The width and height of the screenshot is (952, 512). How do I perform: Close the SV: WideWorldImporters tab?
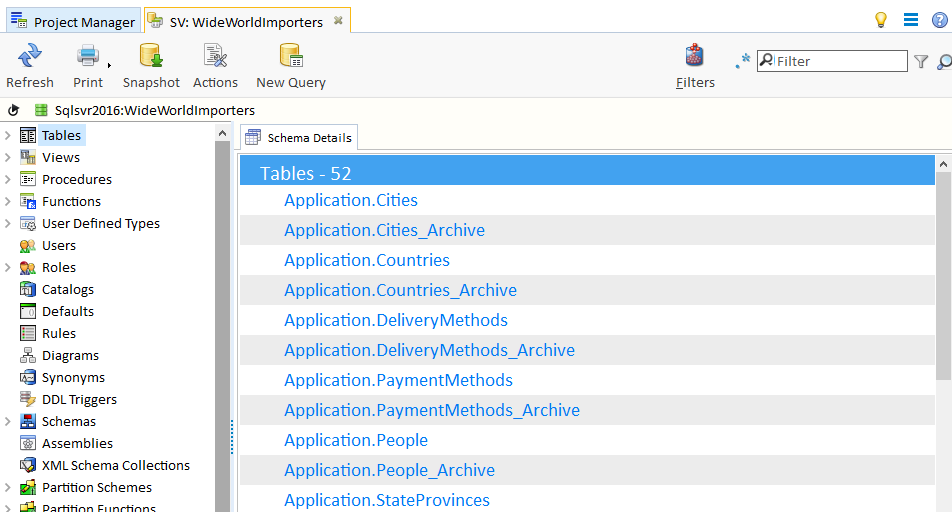click(x=338, y=21)
